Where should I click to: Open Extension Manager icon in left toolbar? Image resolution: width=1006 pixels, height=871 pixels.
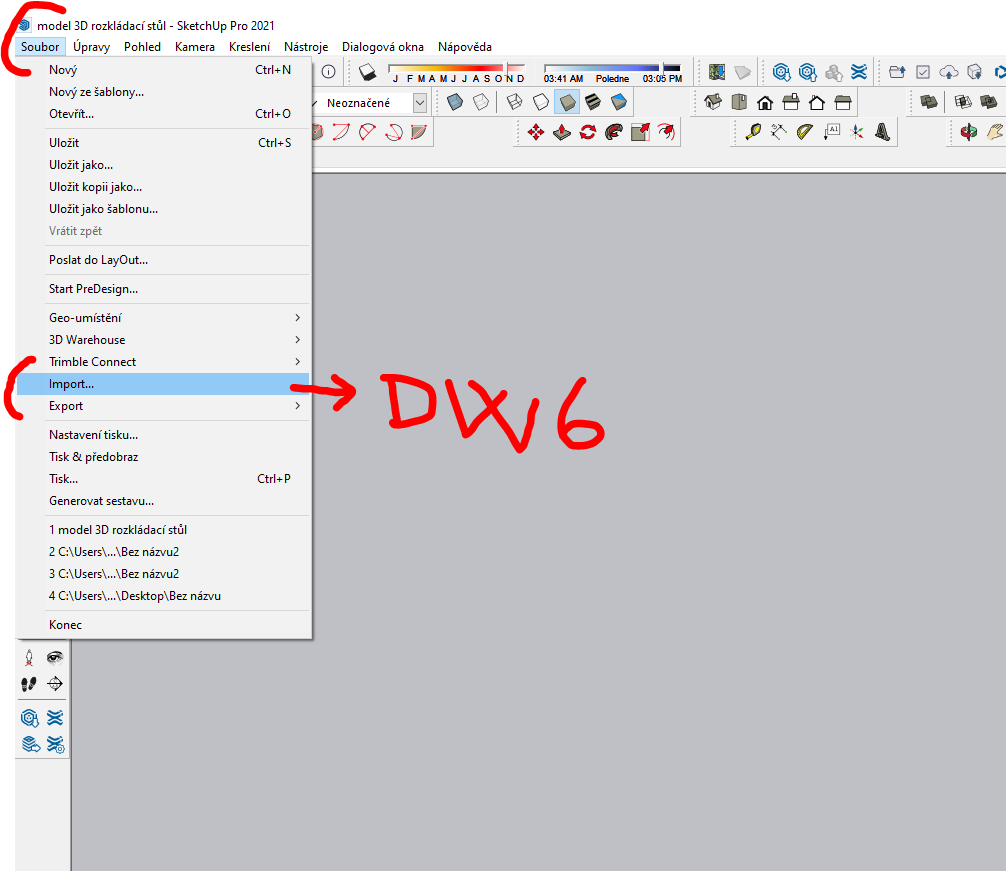click(x=55, y=744)
